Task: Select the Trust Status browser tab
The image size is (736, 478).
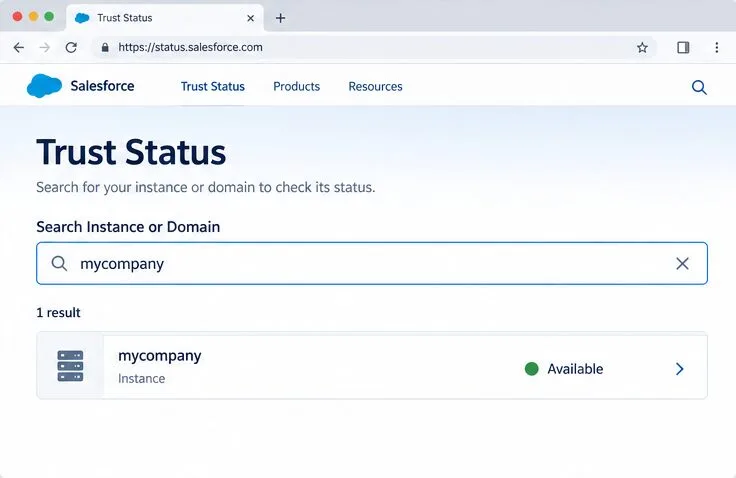Action: tap(165, 18)
